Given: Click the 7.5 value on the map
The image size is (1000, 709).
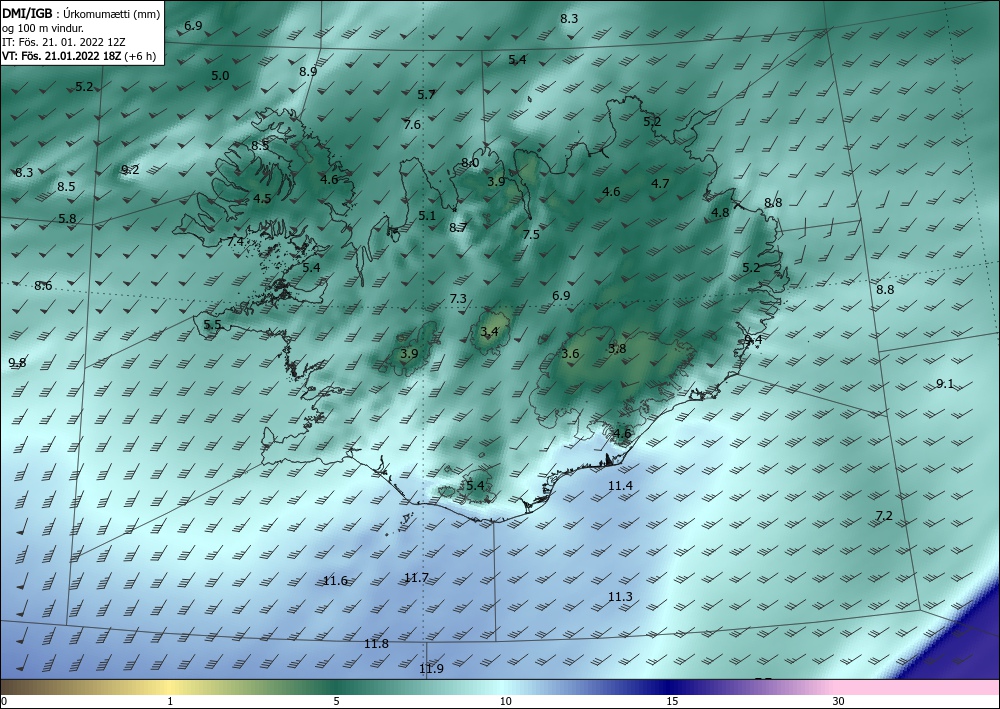Looking at the screenshot, I should [x=531, y=235].
